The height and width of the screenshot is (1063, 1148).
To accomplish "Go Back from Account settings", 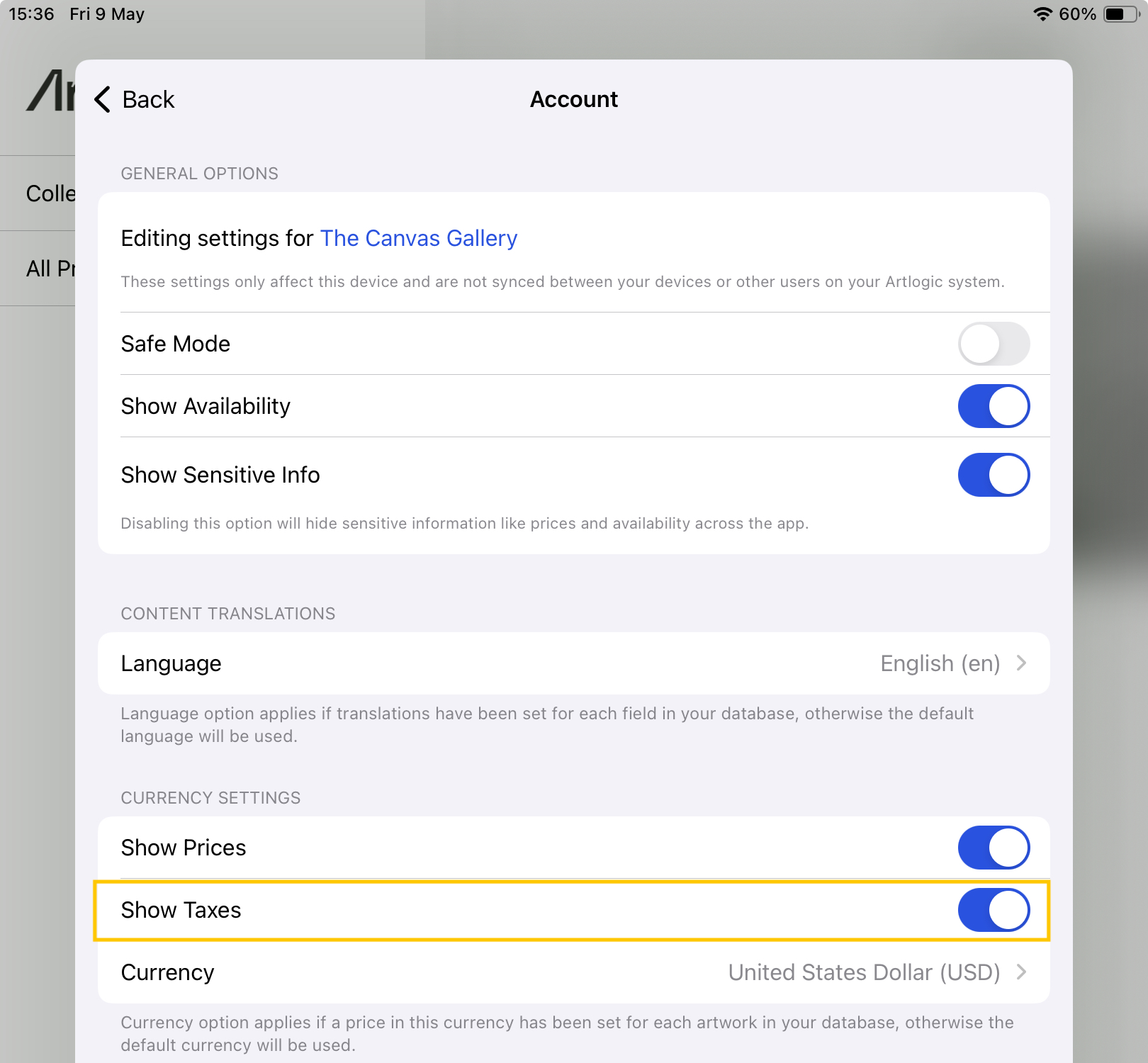I will 135,99.
